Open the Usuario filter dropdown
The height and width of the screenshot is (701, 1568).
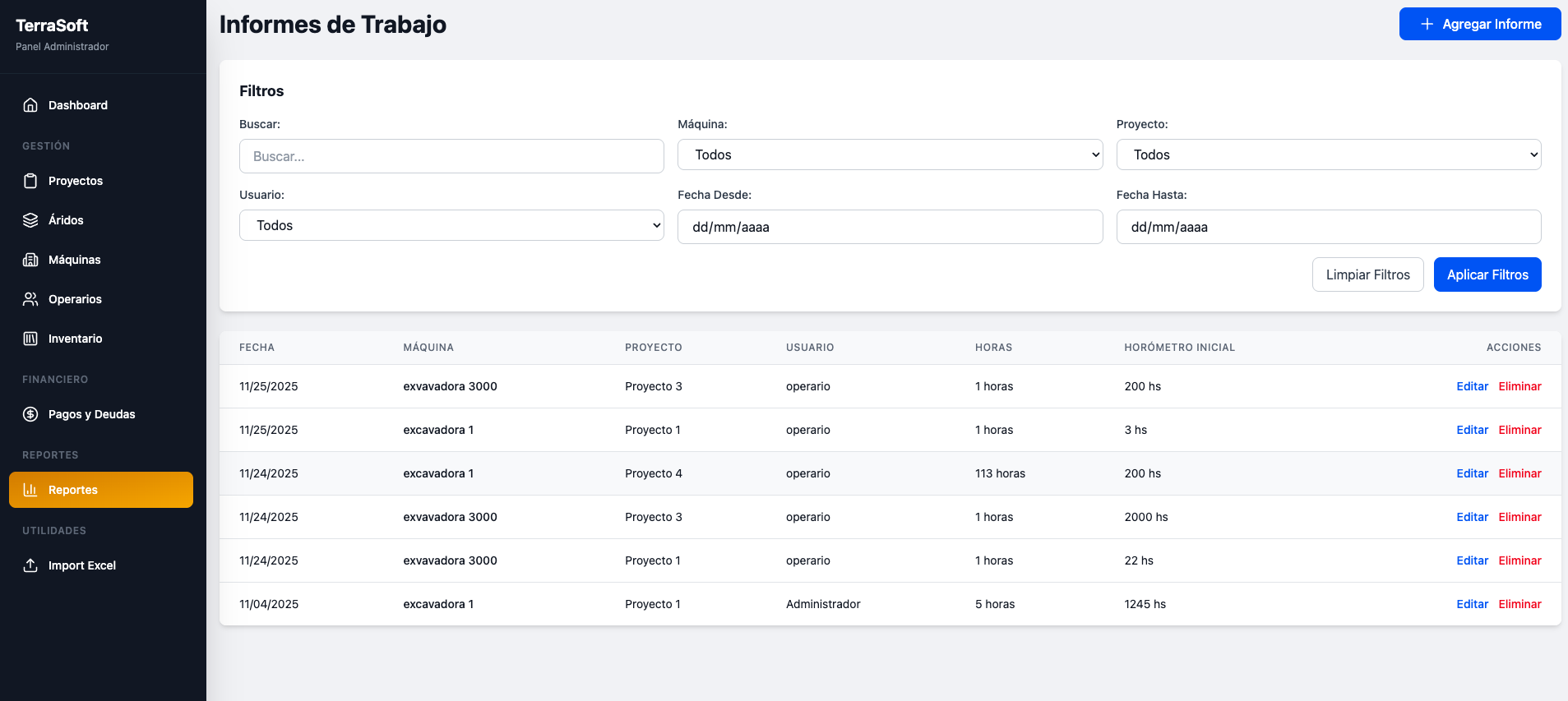click(451, 225)
